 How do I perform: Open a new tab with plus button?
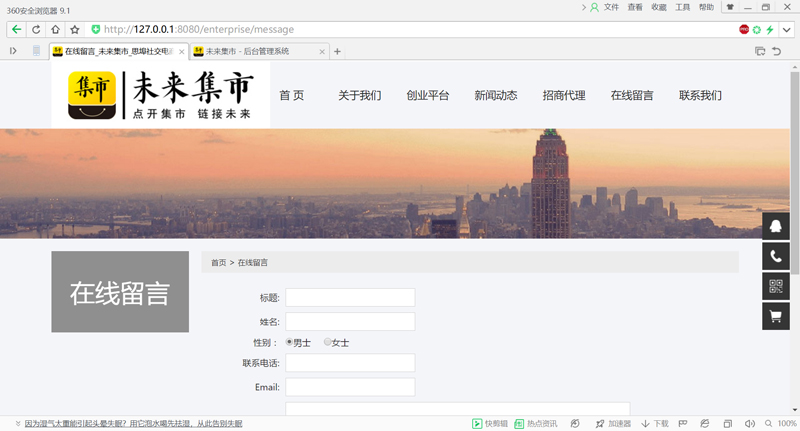(337, 51)
